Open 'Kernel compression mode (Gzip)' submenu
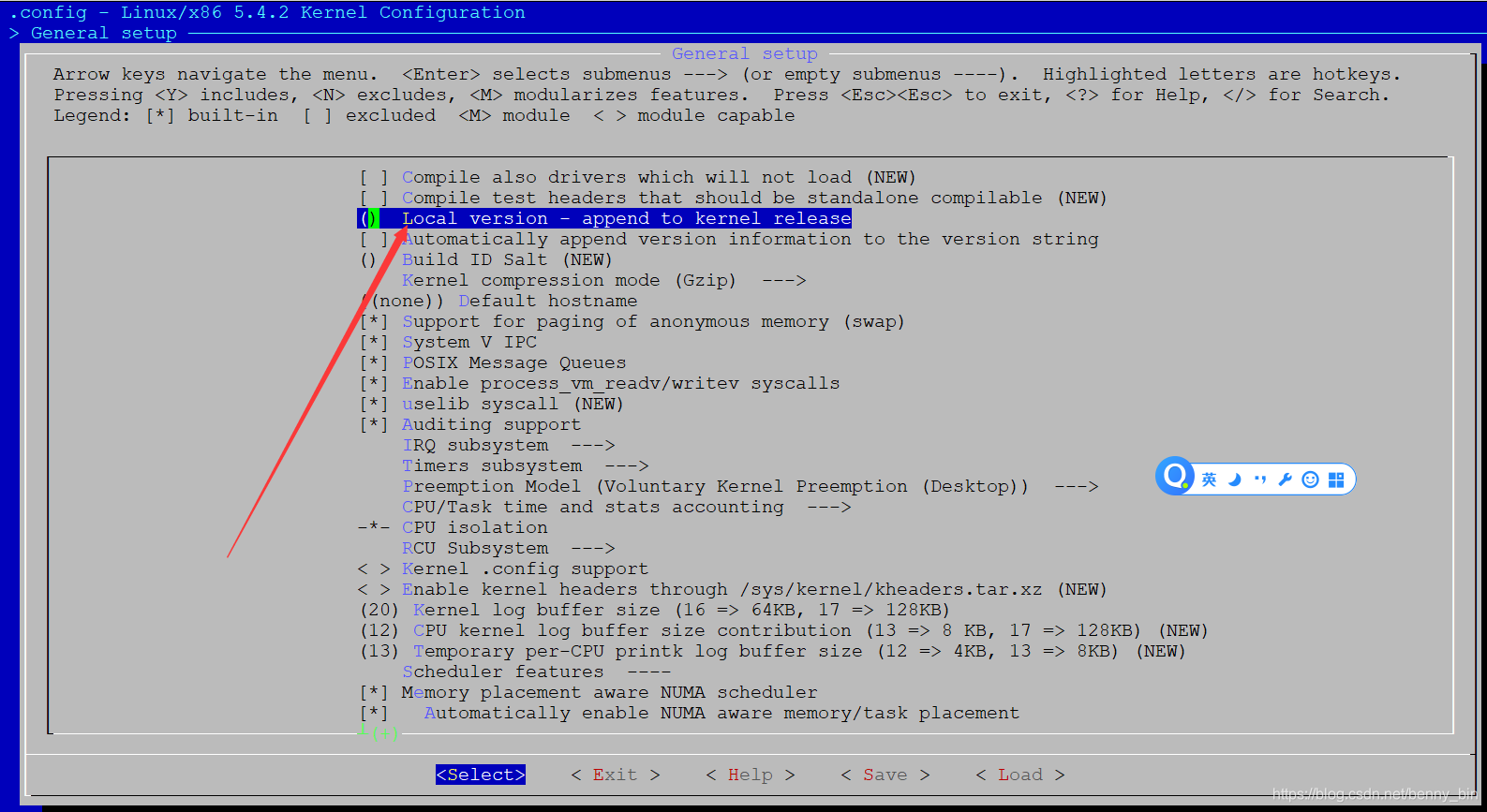 click(x=604, y=280)
